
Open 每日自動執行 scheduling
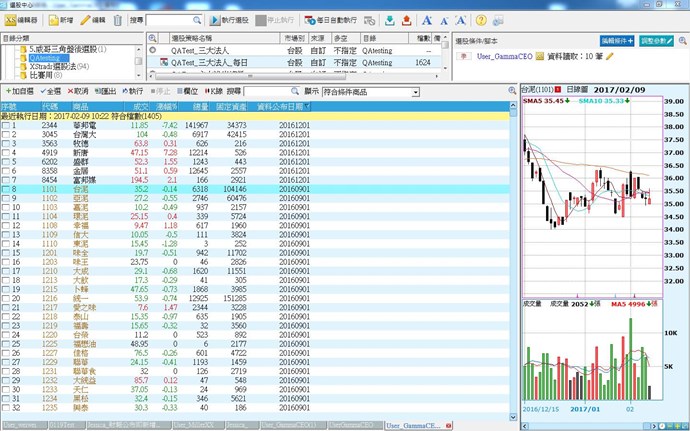click(339, 20)
